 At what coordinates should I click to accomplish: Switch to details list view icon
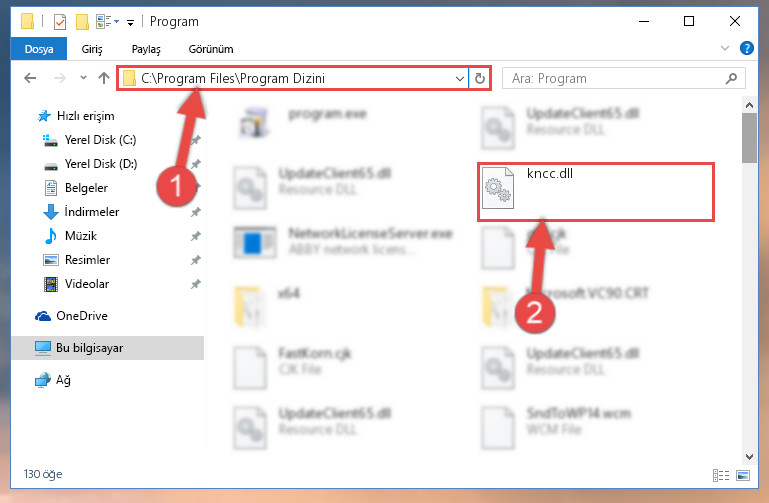point(720,475)
